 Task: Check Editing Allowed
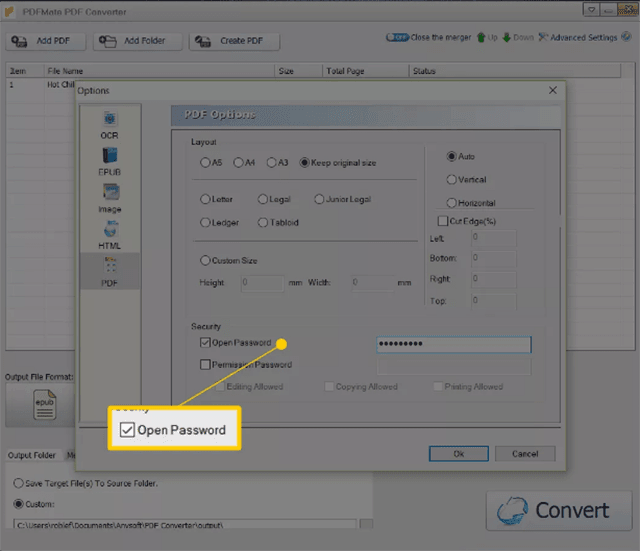[x=220, y=387]
